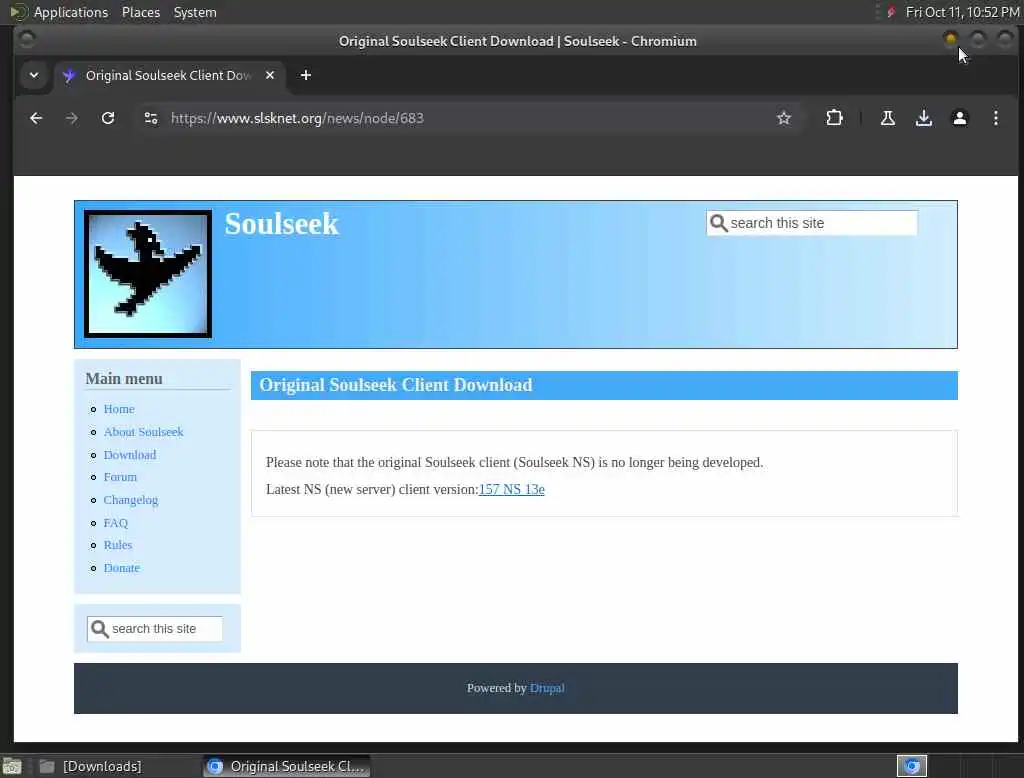1024x778 pixels.
Task: Switch to the [Downloads] taskbar window
Action: point(91,766)
